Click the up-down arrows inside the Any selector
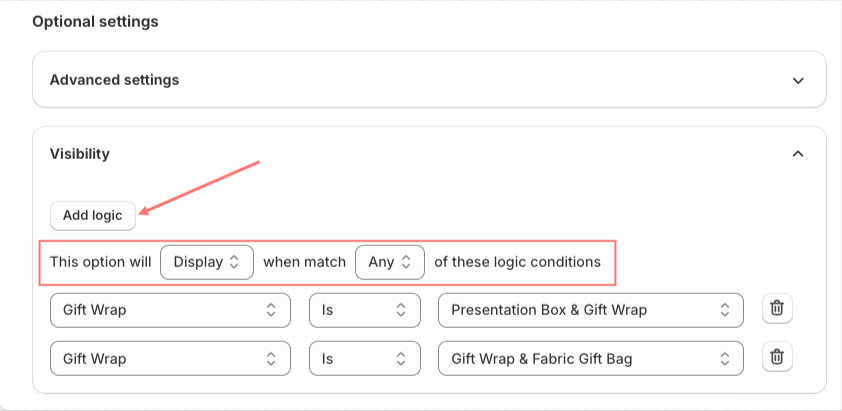The height and width of the screenshot is (411, 842). pyautogui.click(x=406, y=262)
